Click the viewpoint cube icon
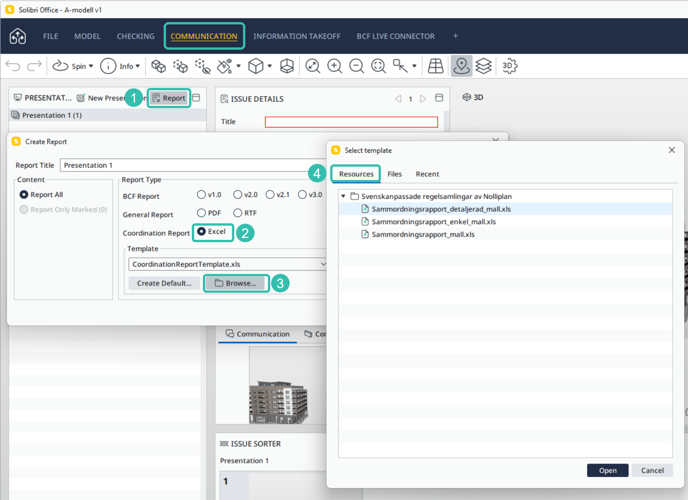This screenshot has width=688, height=500. click(x=255, y=66)
